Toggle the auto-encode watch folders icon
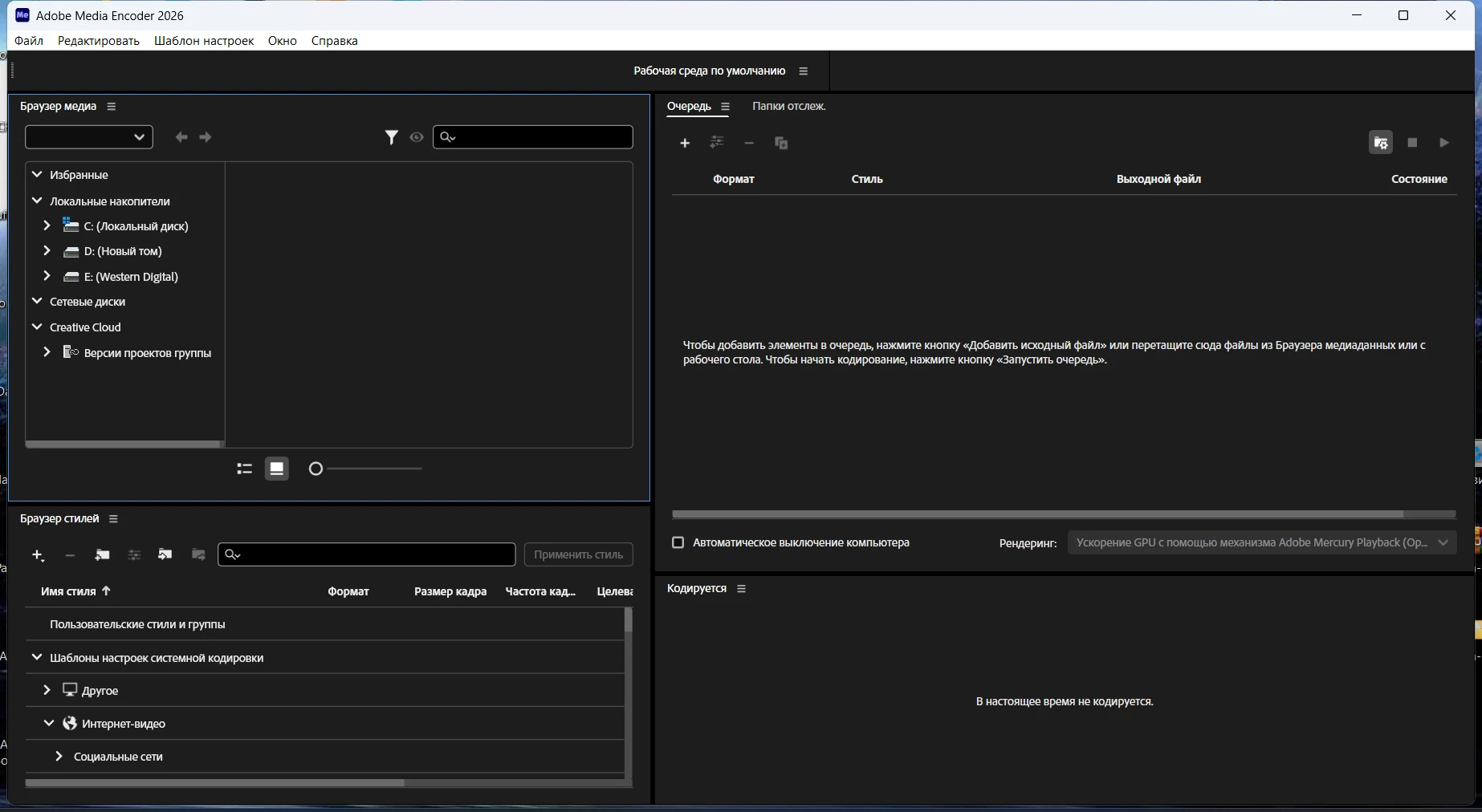1482x812 pixels. [x=1380, y=143]
